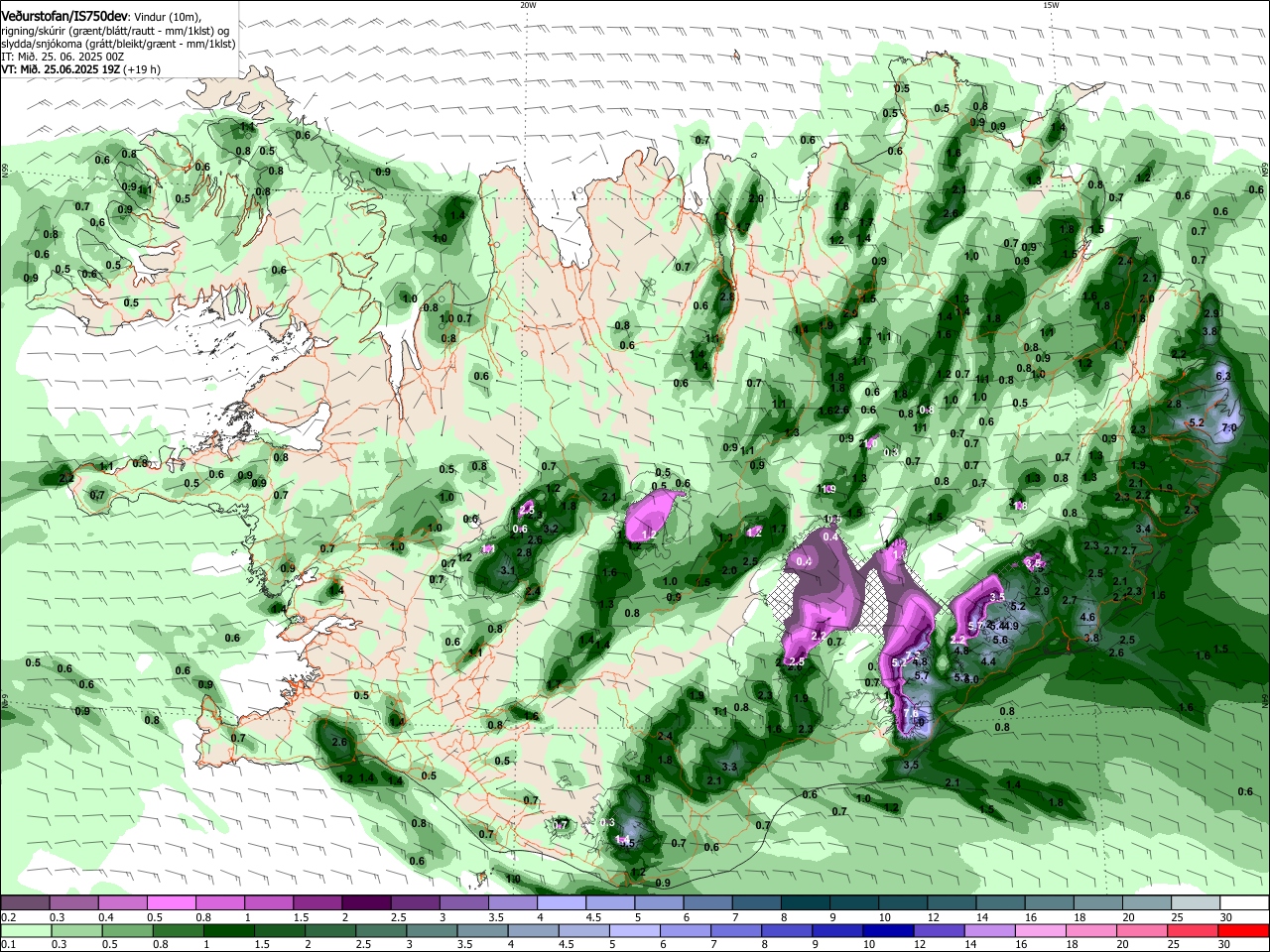Click the 6.3 precipitation value on the map
Image resolution: width=1270 pixels, height=952 pixels.
(x=1222, y=376)
